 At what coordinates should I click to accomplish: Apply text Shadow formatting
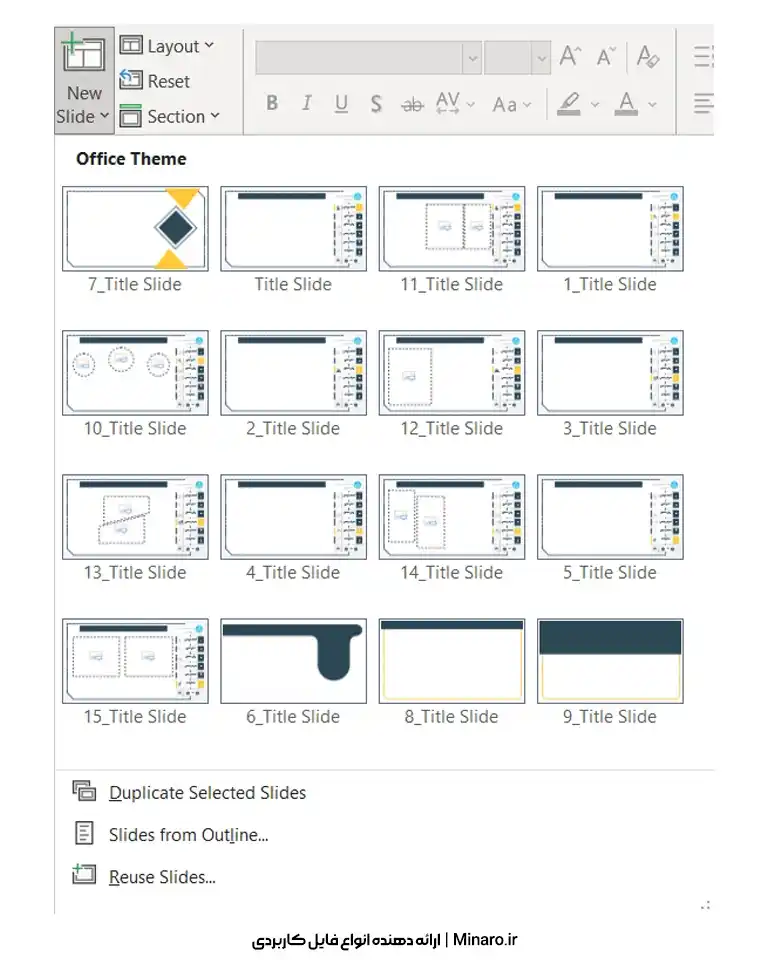376,103
